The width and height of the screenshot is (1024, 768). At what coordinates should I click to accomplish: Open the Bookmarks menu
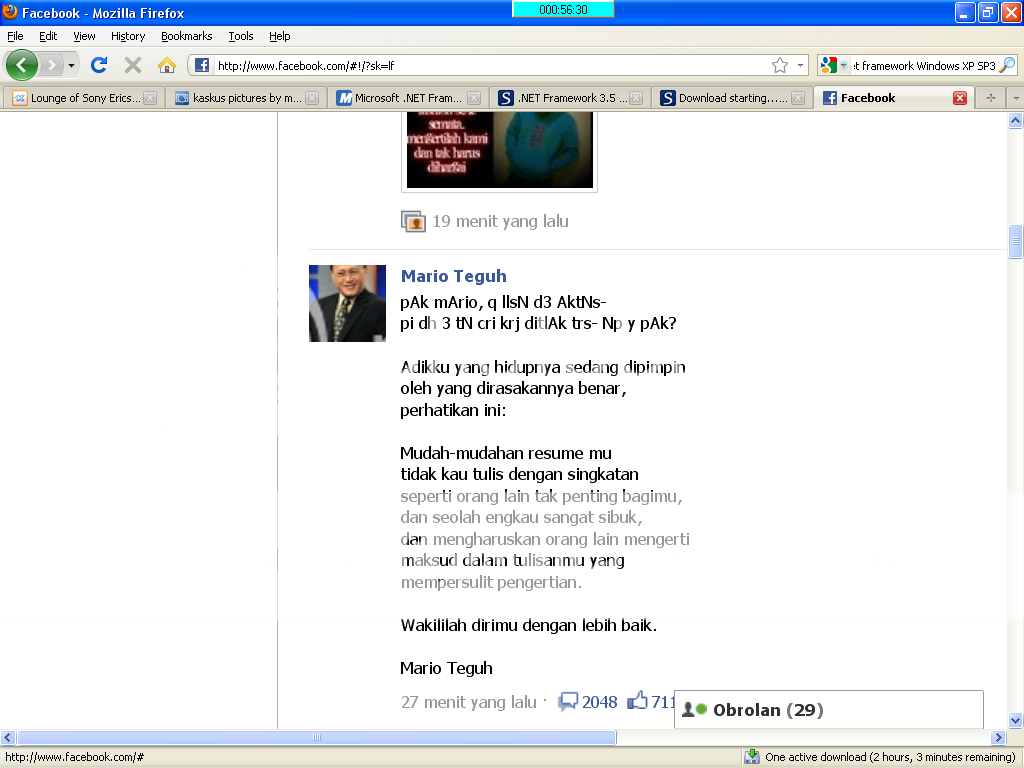point(186,36)
